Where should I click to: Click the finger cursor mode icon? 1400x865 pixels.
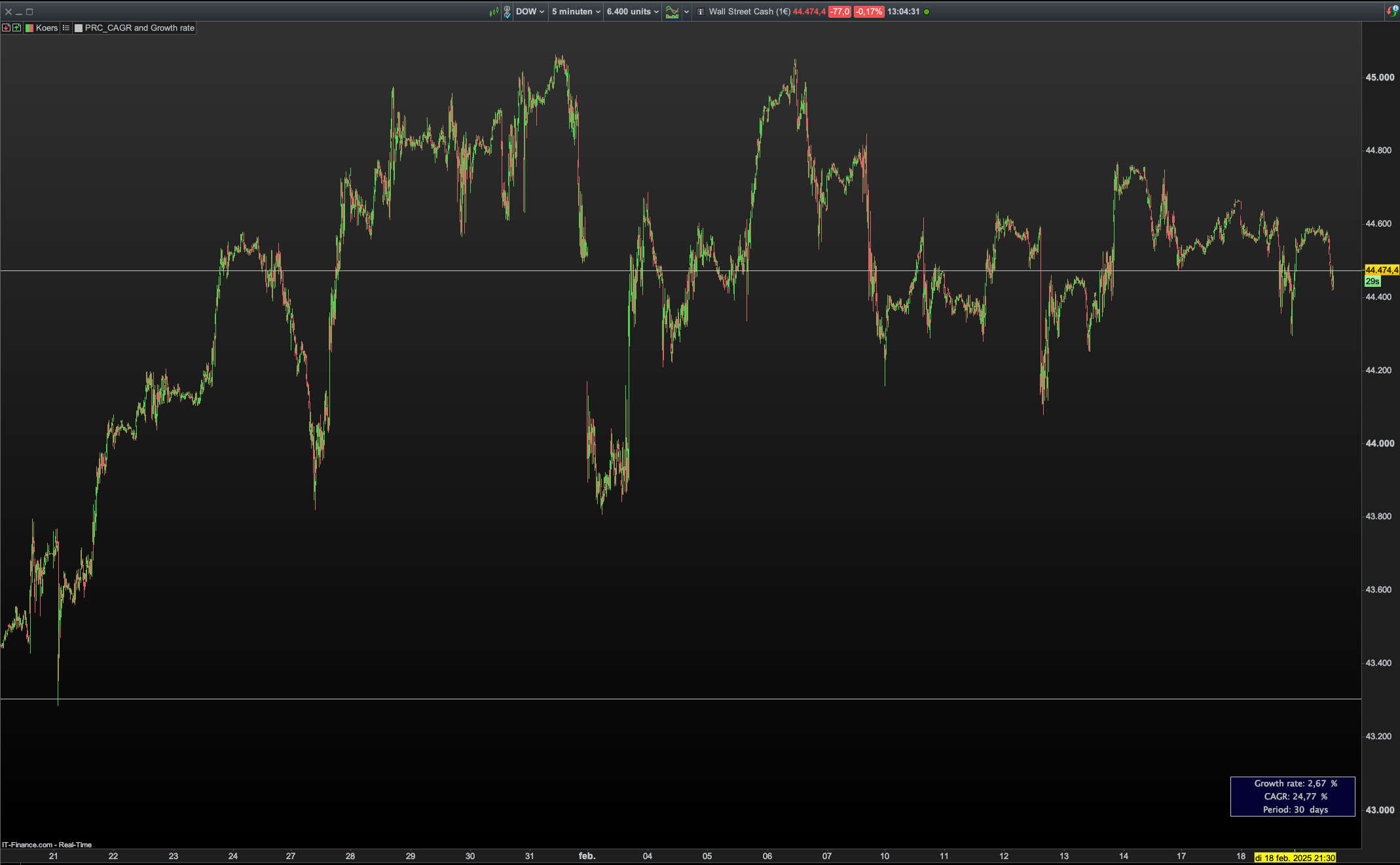pos(507,12)
